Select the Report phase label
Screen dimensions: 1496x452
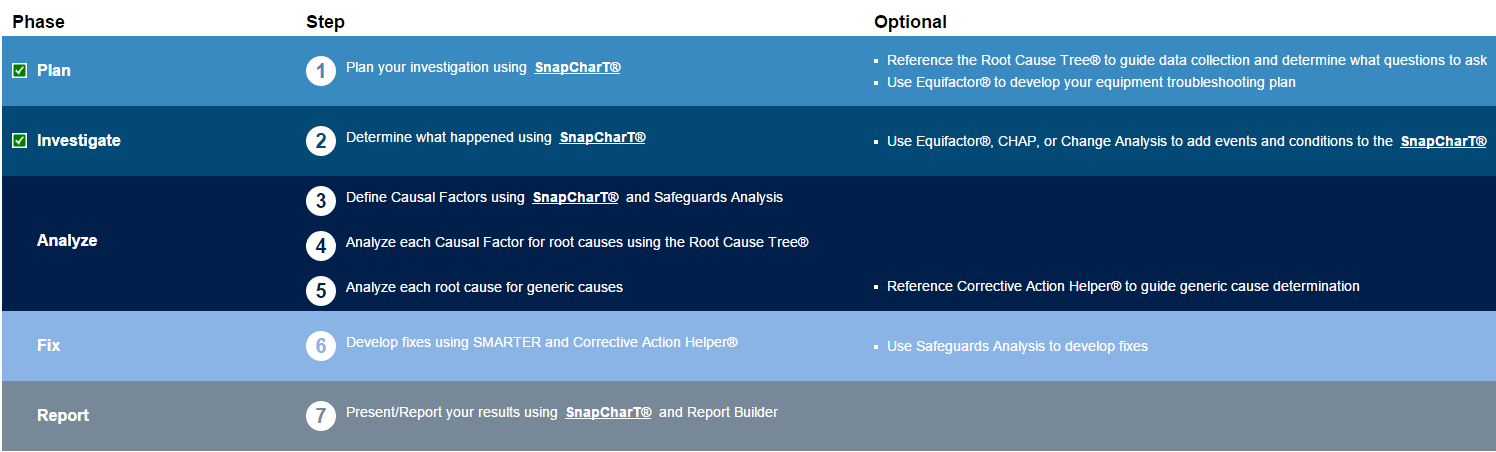click(x=63, y=416)
